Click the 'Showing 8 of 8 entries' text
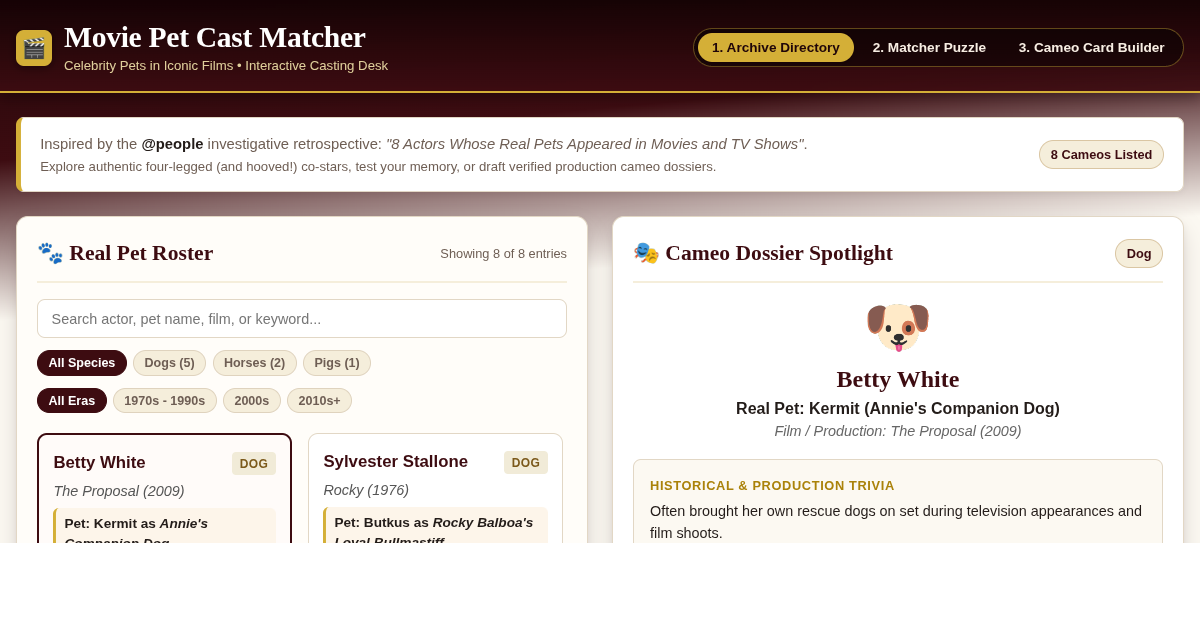1200x630 pixels. (x=503, y=254)
